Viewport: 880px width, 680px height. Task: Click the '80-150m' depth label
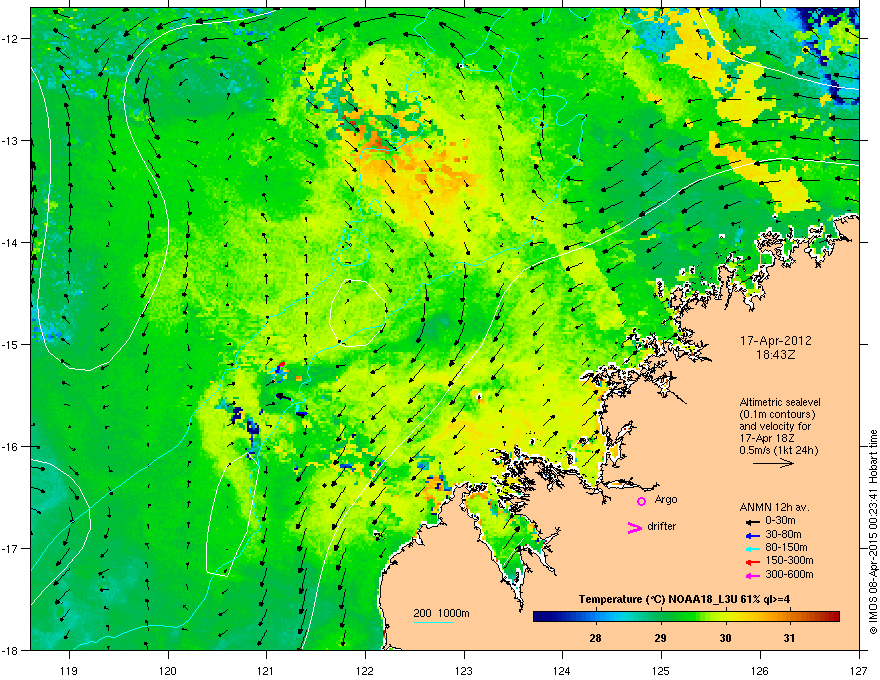click(786, 548)
